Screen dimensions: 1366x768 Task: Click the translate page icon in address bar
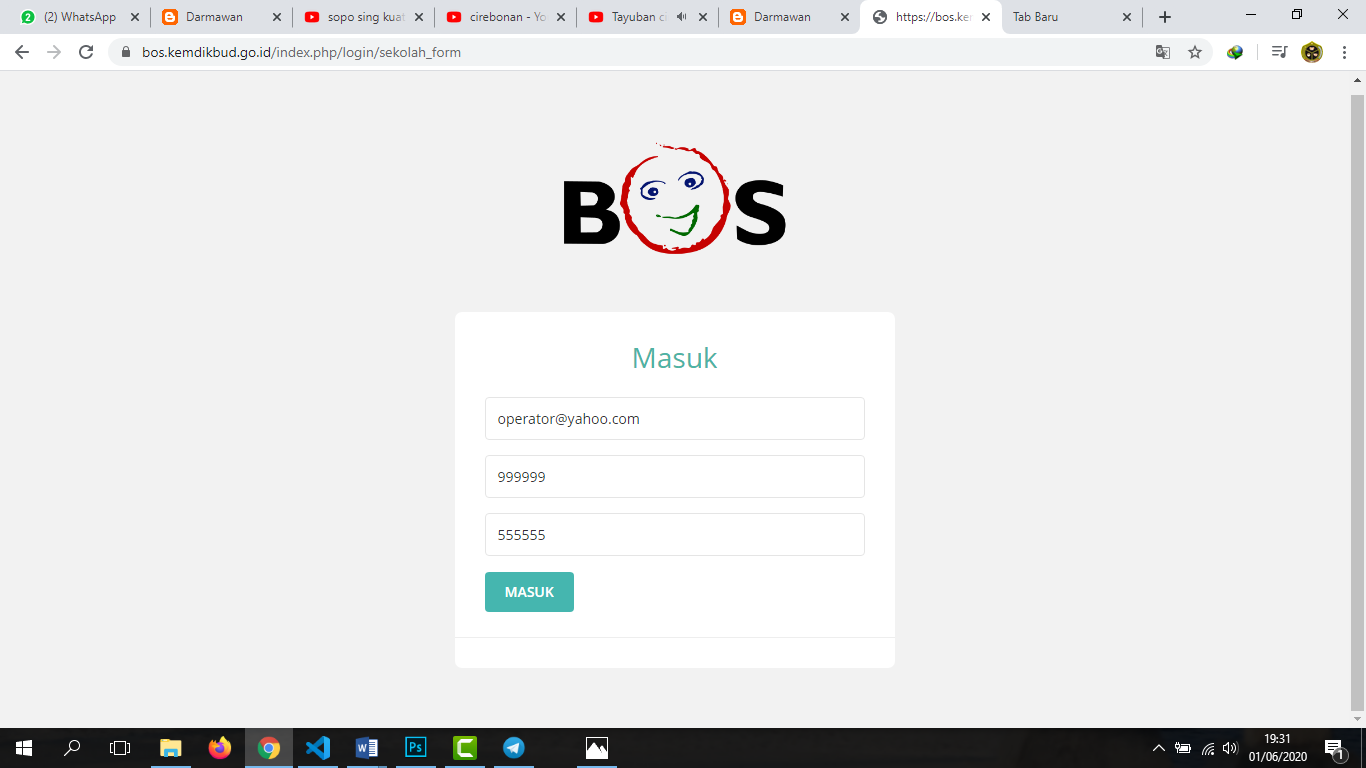click(x=1163, y=52)
